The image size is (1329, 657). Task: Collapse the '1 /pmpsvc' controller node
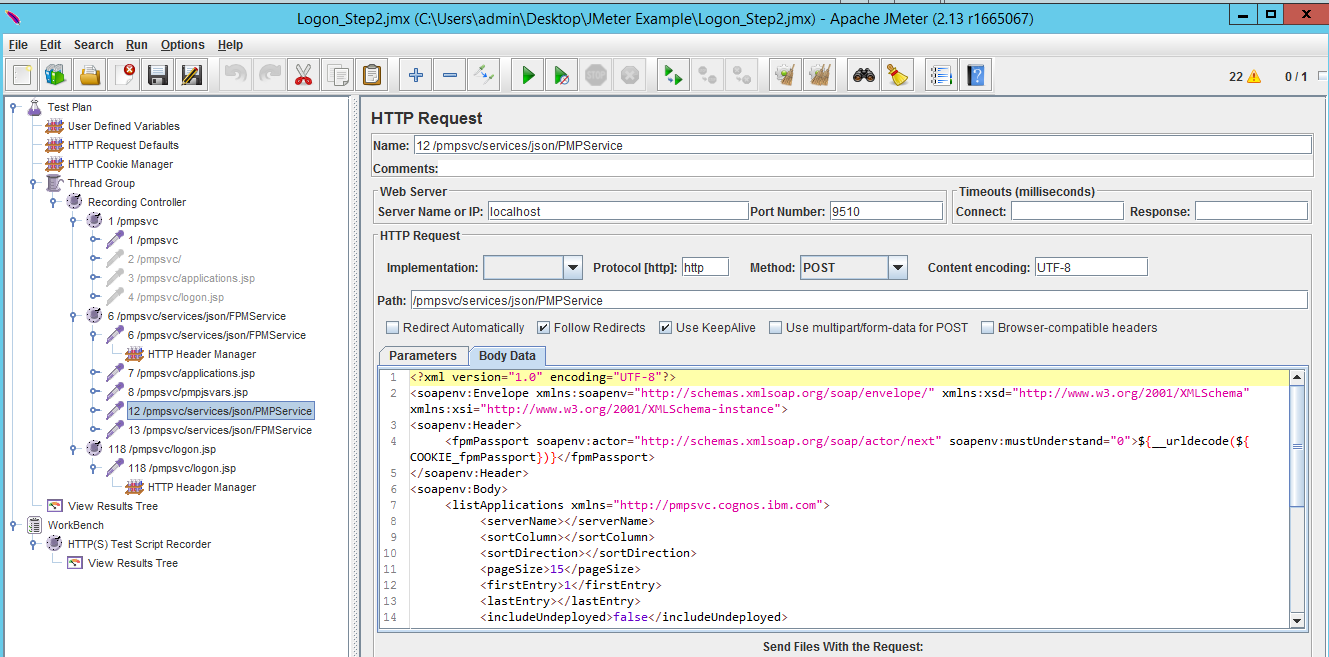click(x=73, y=221)
